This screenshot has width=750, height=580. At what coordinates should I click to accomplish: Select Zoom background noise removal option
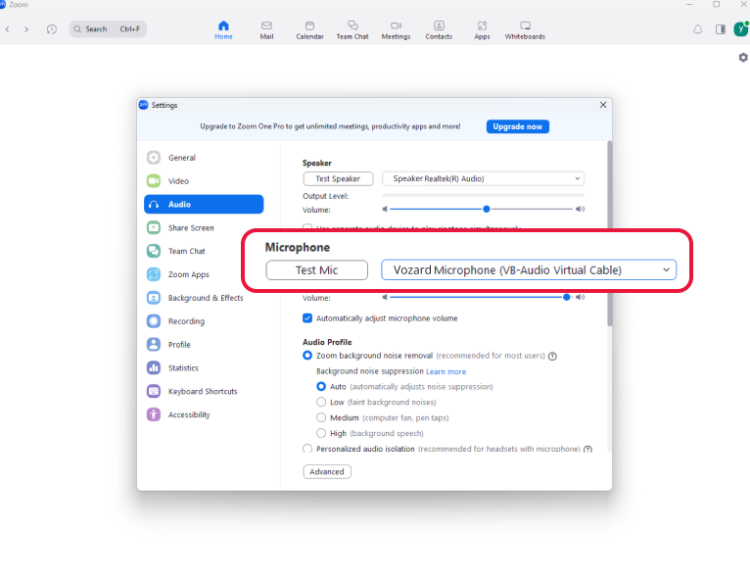click(307, 355)
